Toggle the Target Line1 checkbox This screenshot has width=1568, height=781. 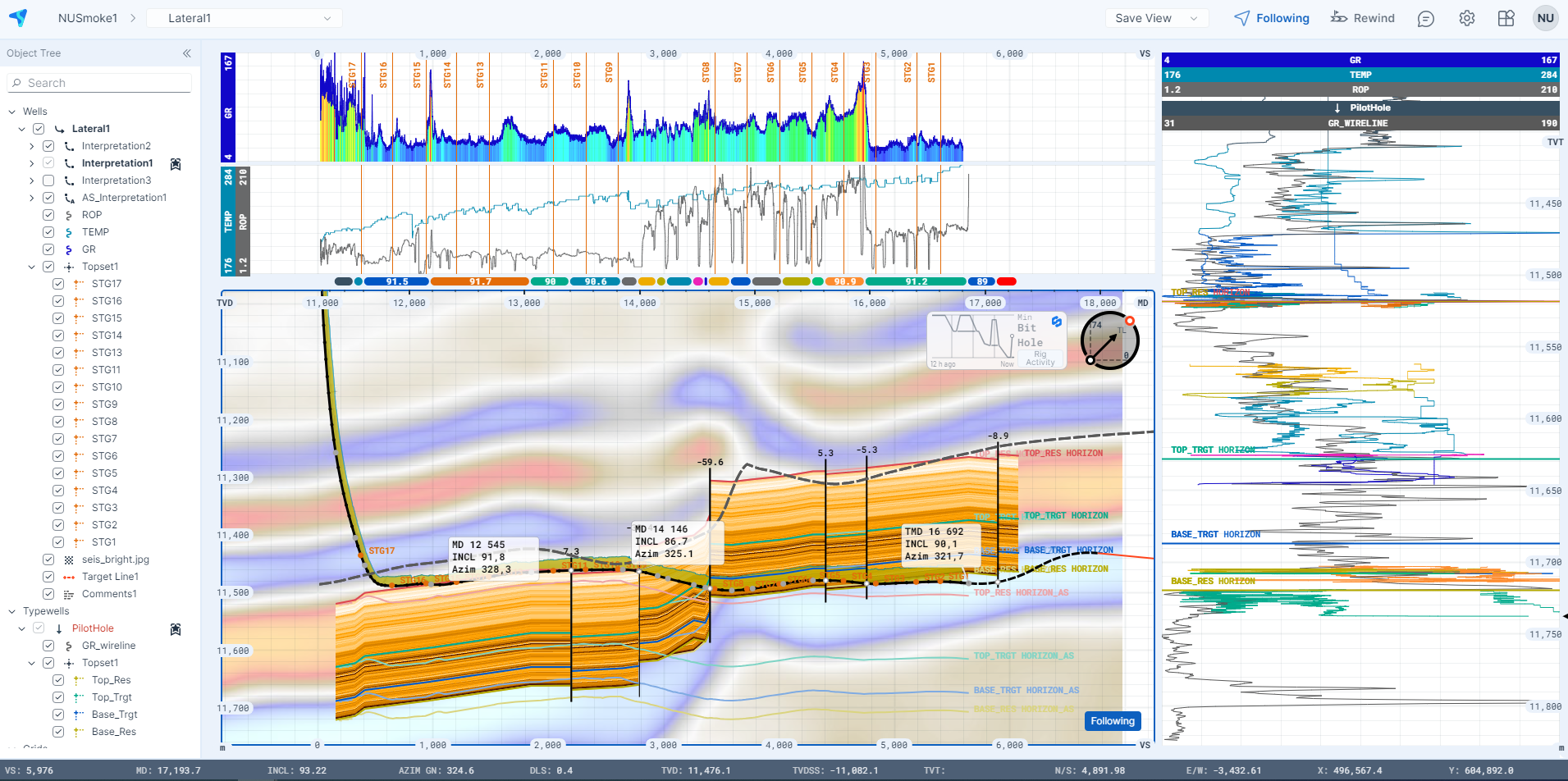[x=48, y=577]
